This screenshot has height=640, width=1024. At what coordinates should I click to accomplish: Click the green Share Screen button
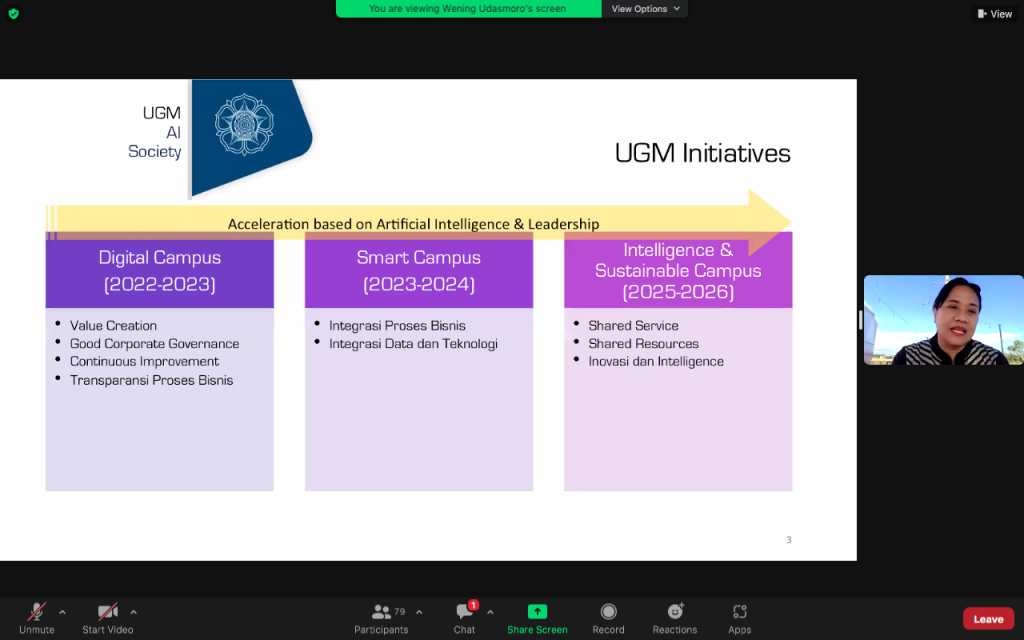point(537,618)
